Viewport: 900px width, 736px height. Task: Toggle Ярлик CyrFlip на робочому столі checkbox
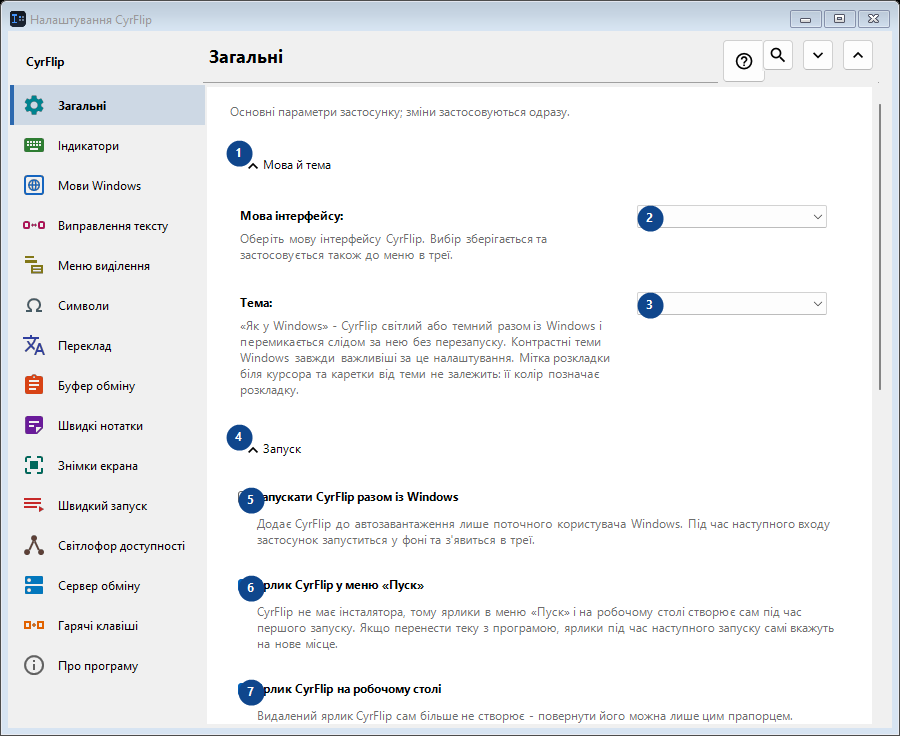tap(243, 689)
